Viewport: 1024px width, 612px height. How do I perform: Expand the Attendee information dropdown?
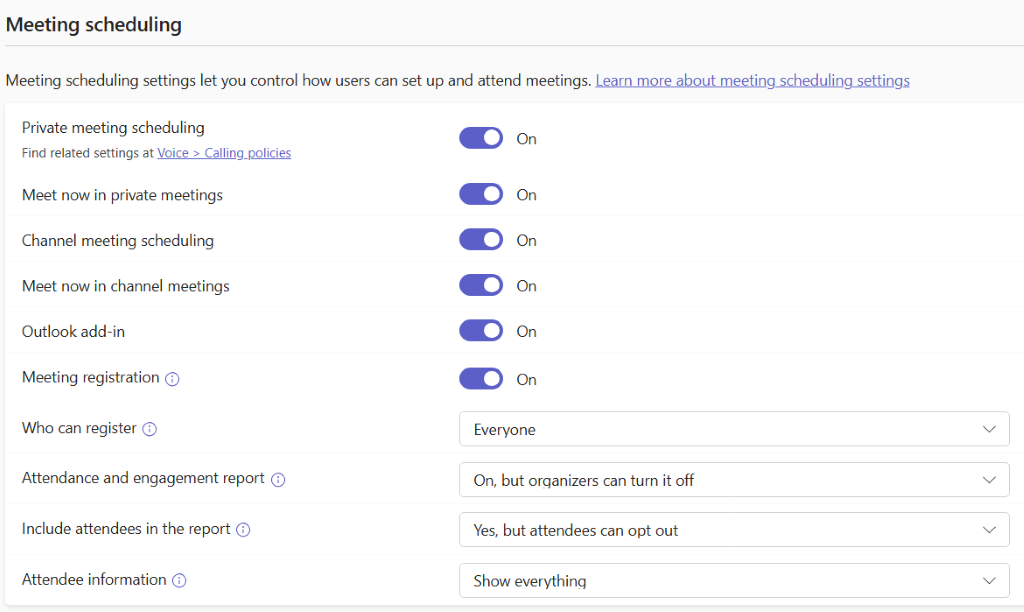(x=733, y=581)
